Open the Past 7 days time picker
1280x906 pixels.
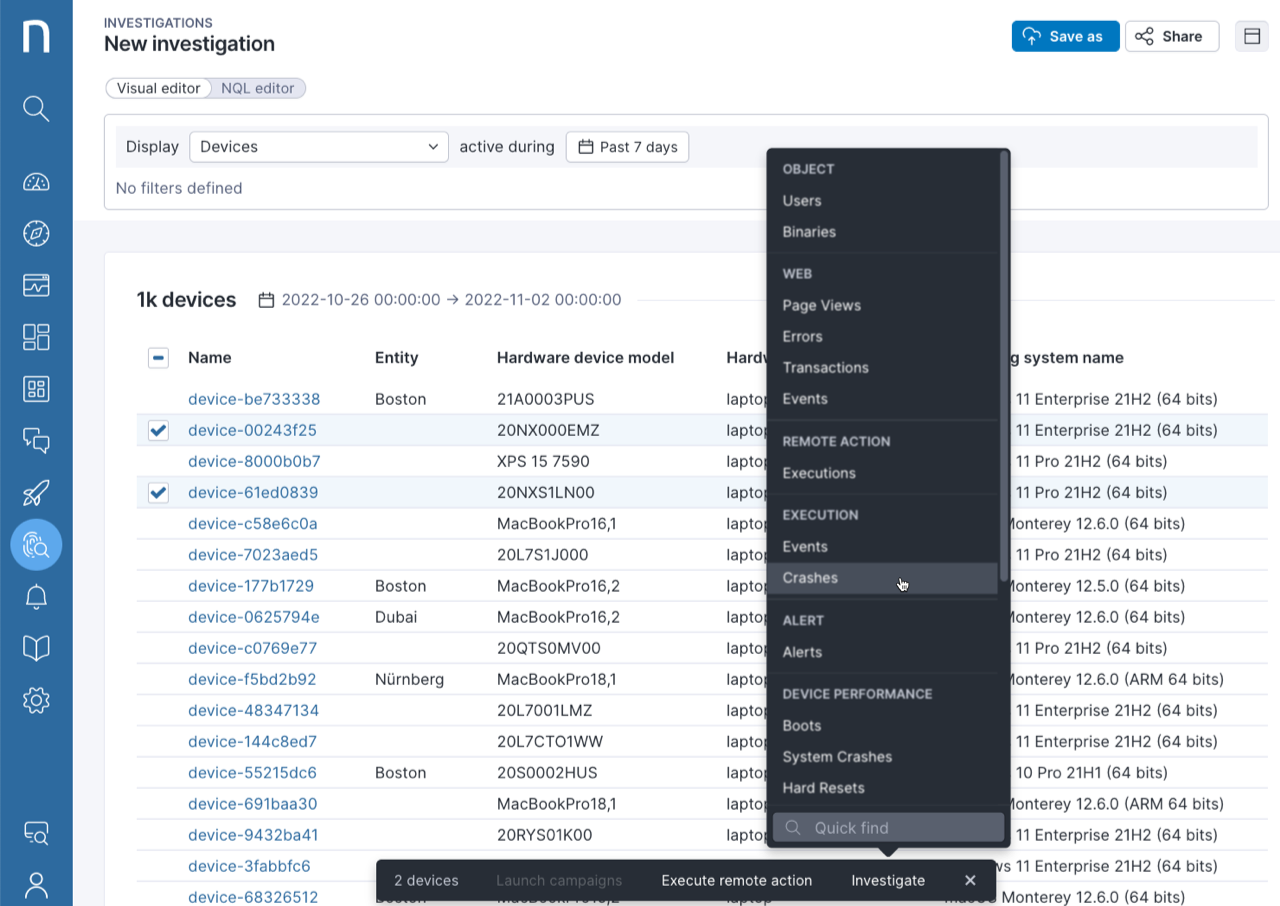(627, 147)
